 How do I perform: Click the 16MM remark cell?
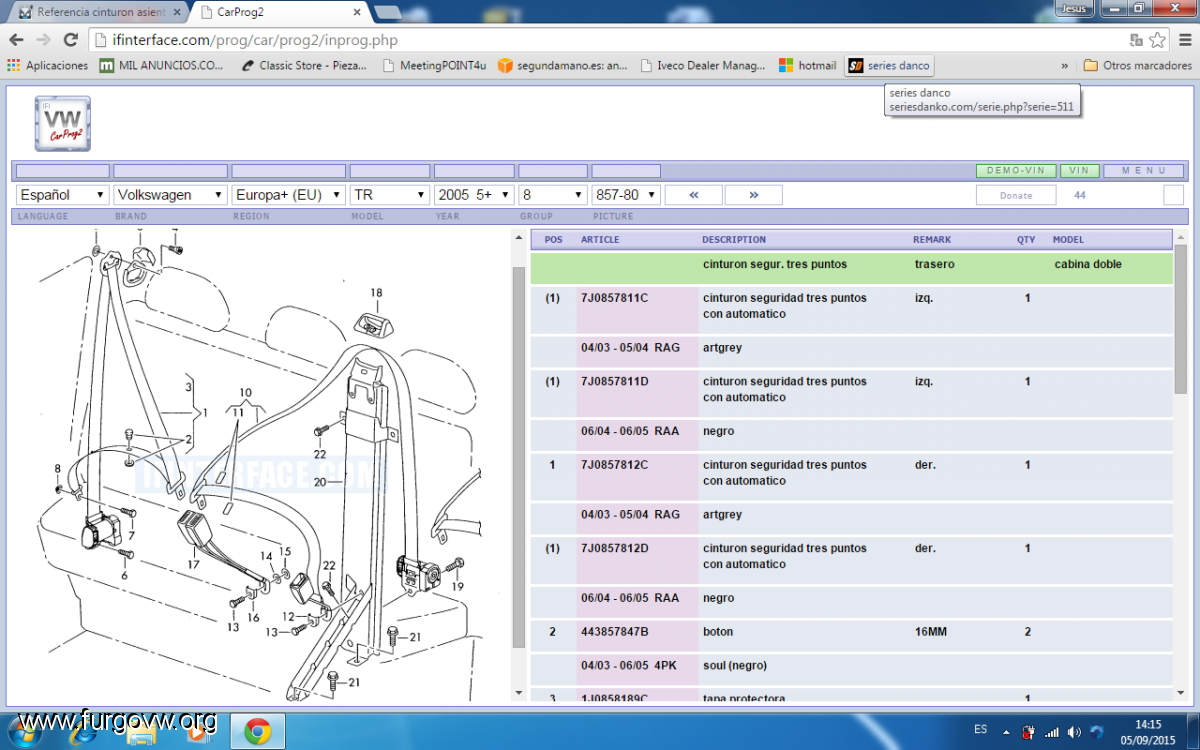[x=931, y=632]
